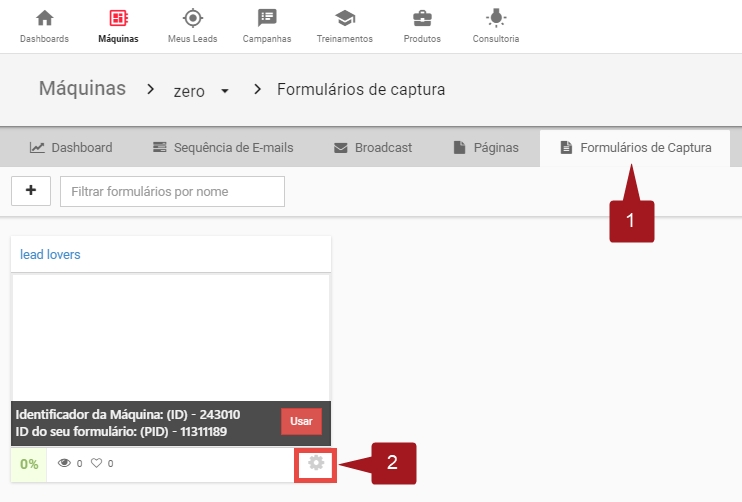Screen dimensions: 742x502
Task: Open Produtos briefcase icon
Action: coord(422,18)
